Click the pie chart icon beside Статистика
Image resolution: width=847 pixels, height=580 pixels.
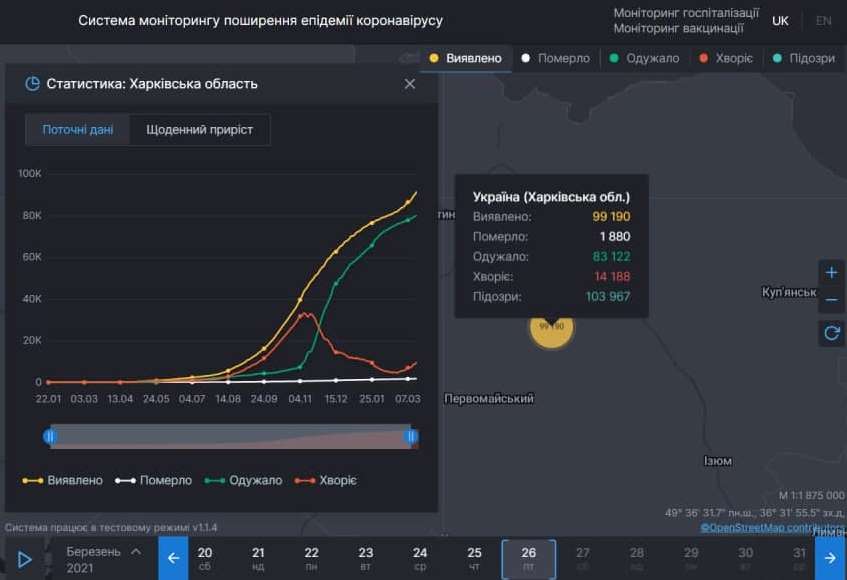click(x=31, y=84)
